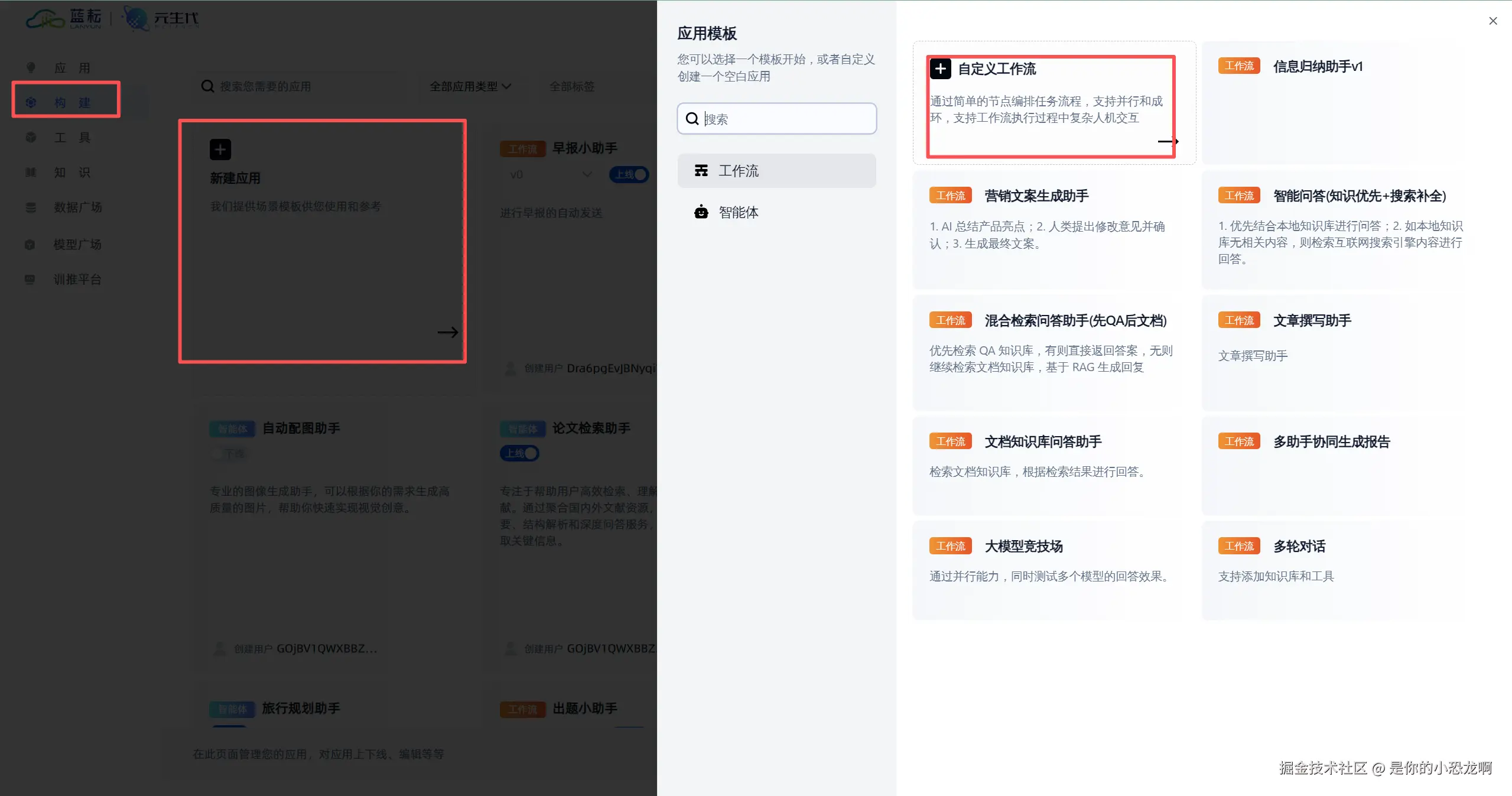Click the 数据广场 sidebar icon
This screenshot has height=796, width=1512.
[x=31, y=207]
